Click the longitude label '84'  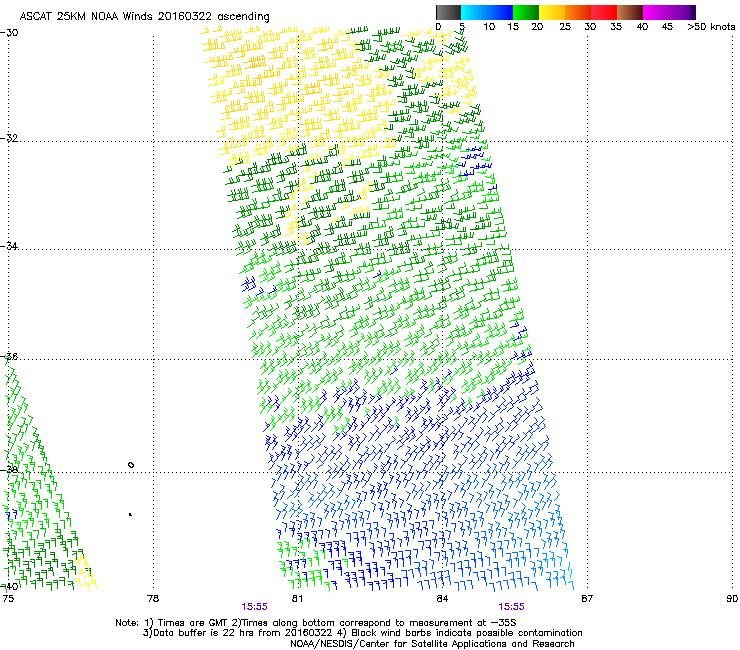pos(442,599)
